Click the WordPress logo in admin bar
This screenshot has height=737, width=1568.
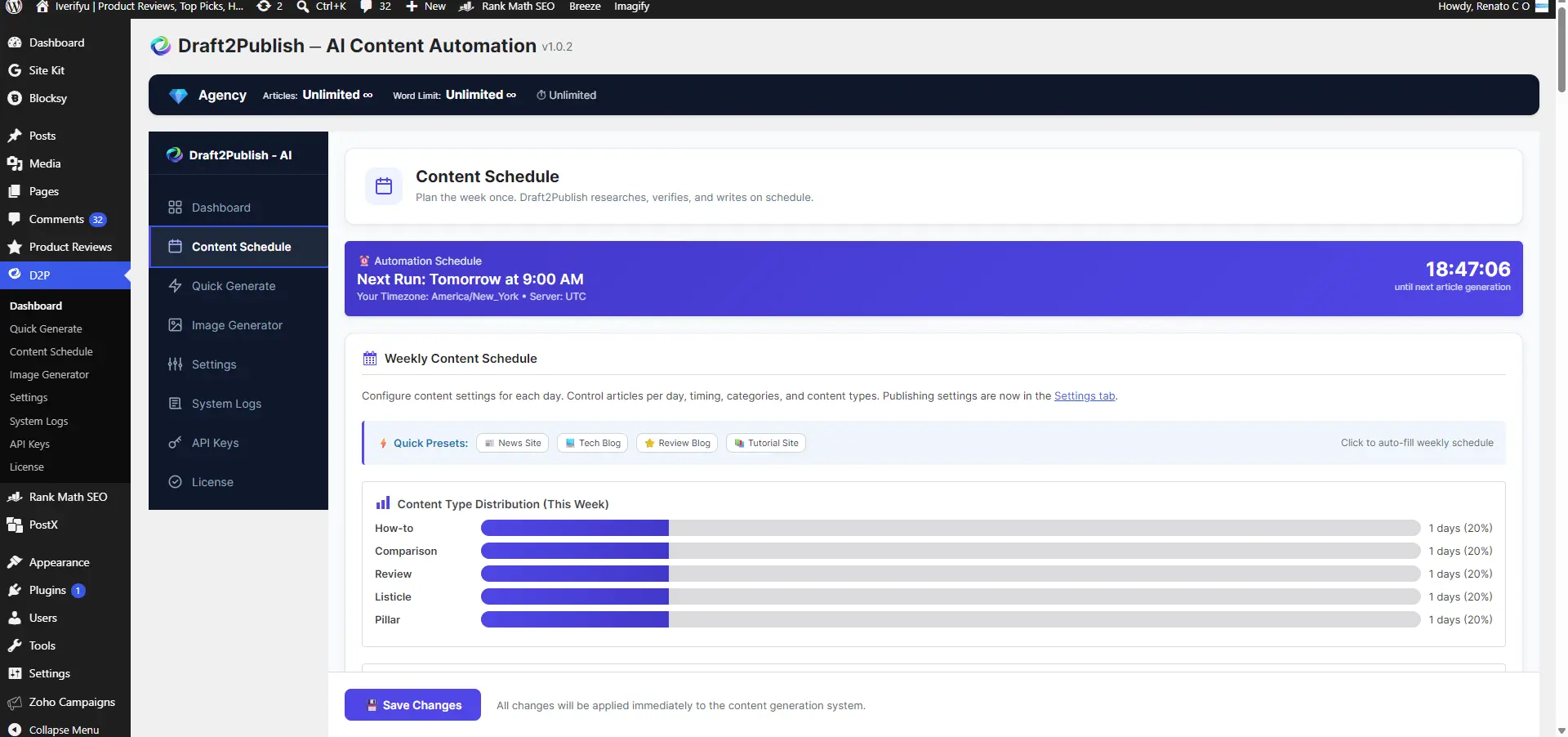point(14,7)
